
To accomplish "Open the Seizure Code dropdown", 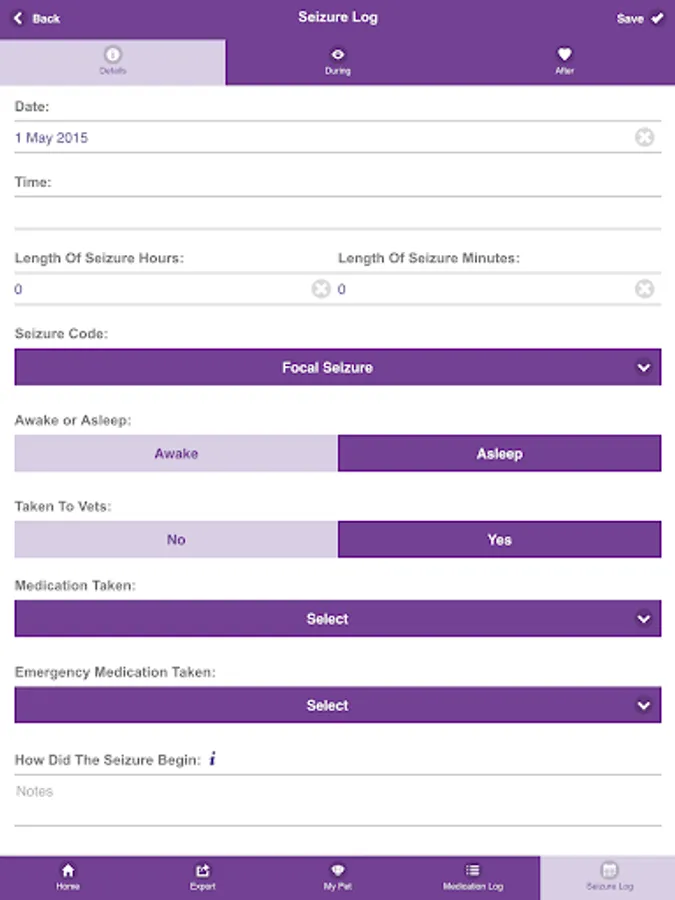I will point(338,367).
